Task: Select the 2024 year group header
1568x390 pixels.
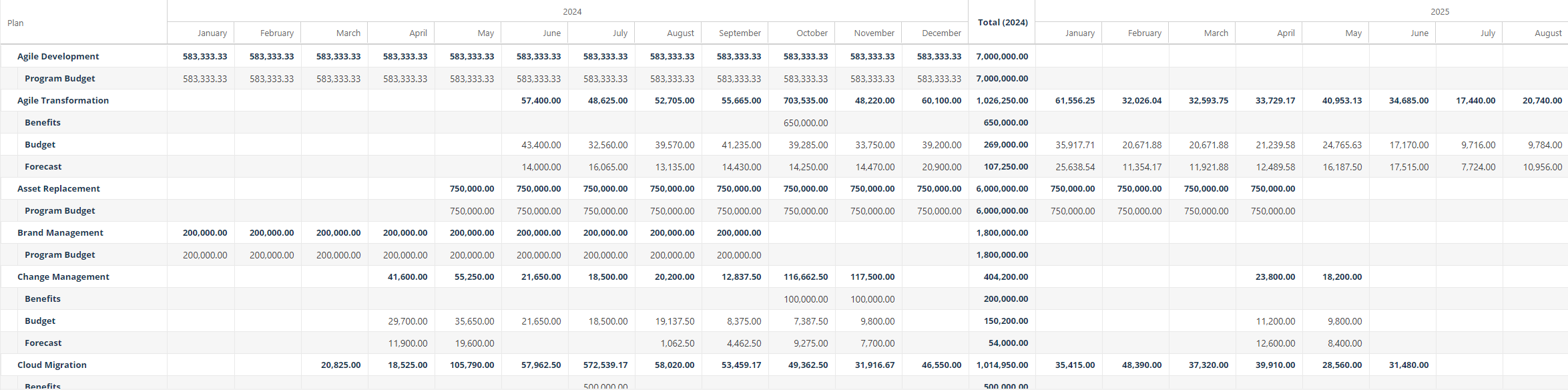Action: tap(572, 11)
